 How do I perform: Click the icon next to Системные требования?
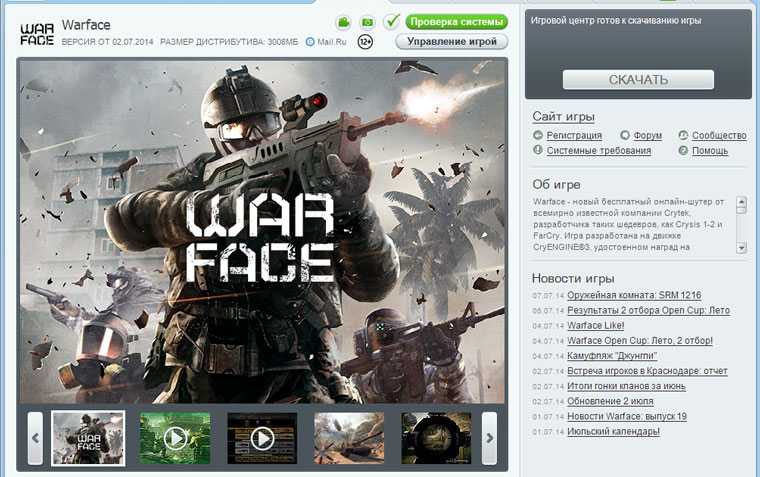pyautogui.click(x=538, y=150)
